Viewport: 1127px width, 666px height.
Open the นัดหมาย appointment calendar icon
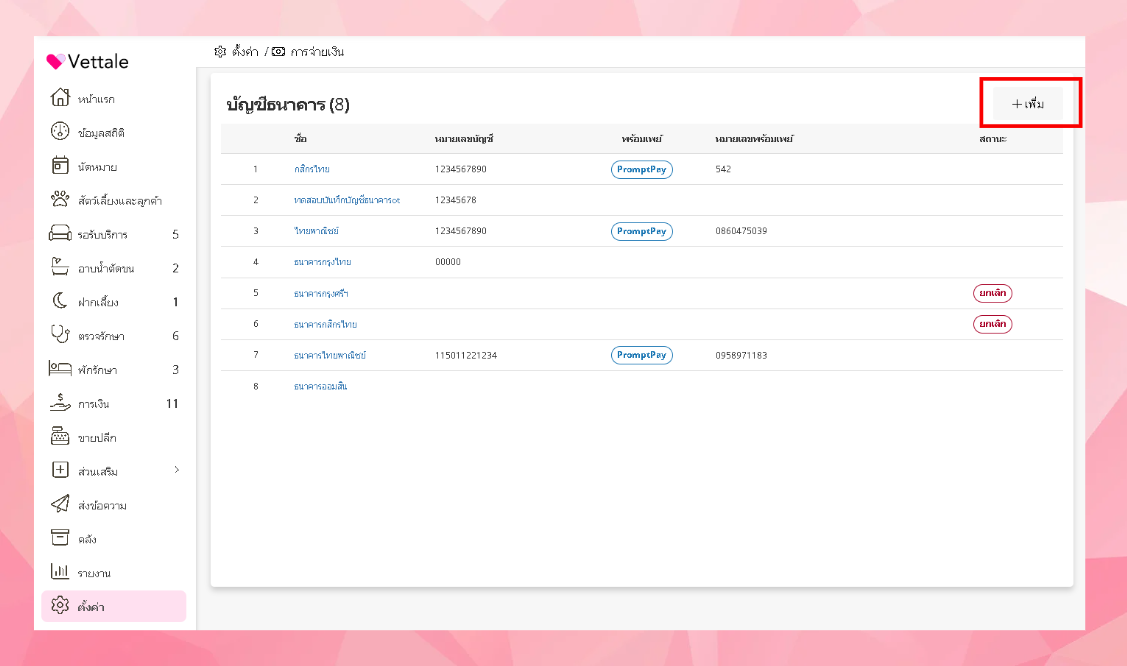click(60, 165)
